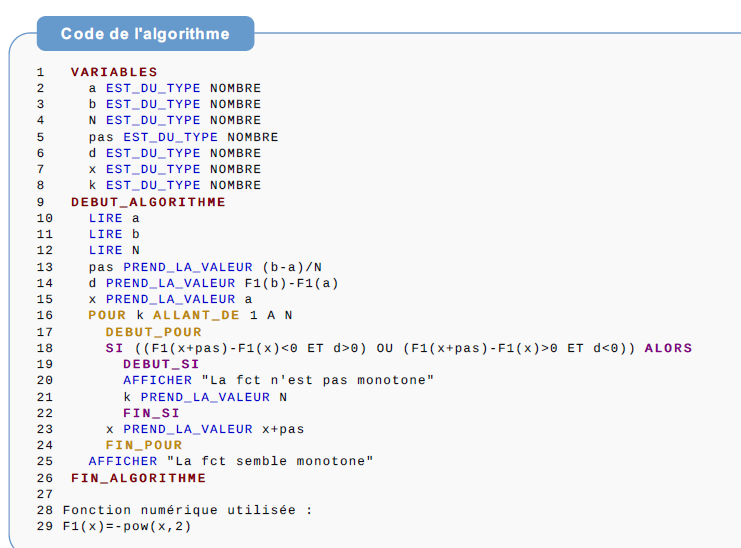Click the "Code de l'algorithme" header tab

click(145, 34)
